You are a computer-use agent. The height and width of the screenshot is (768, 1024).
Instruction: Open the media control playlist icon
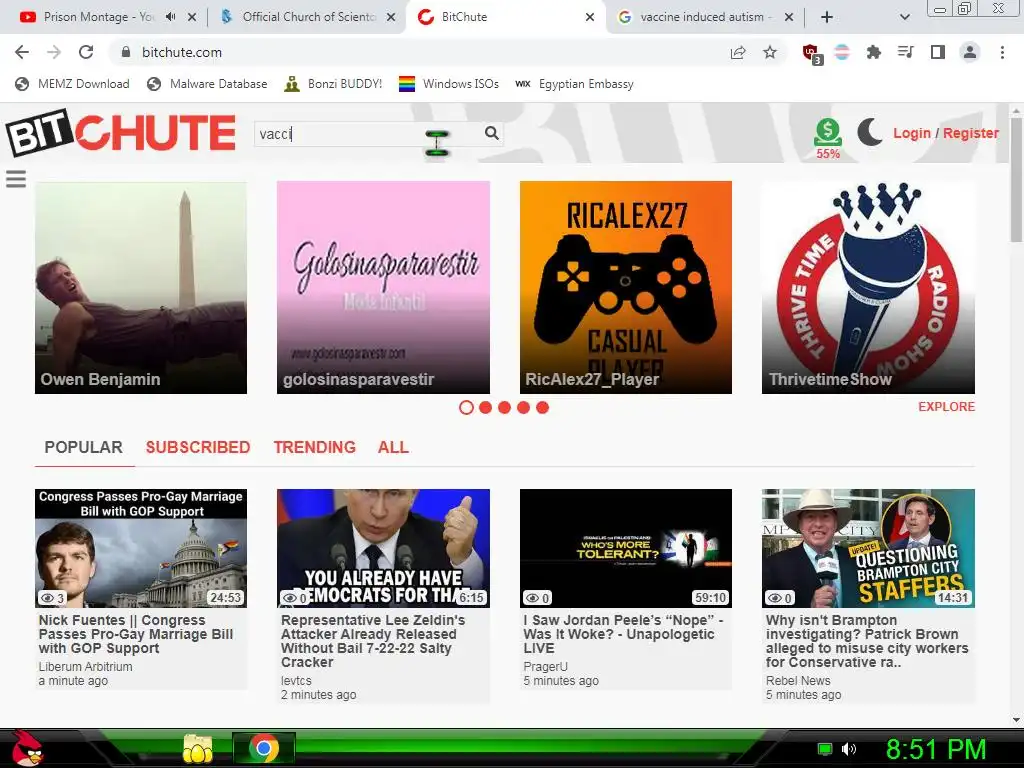point(905,52)
